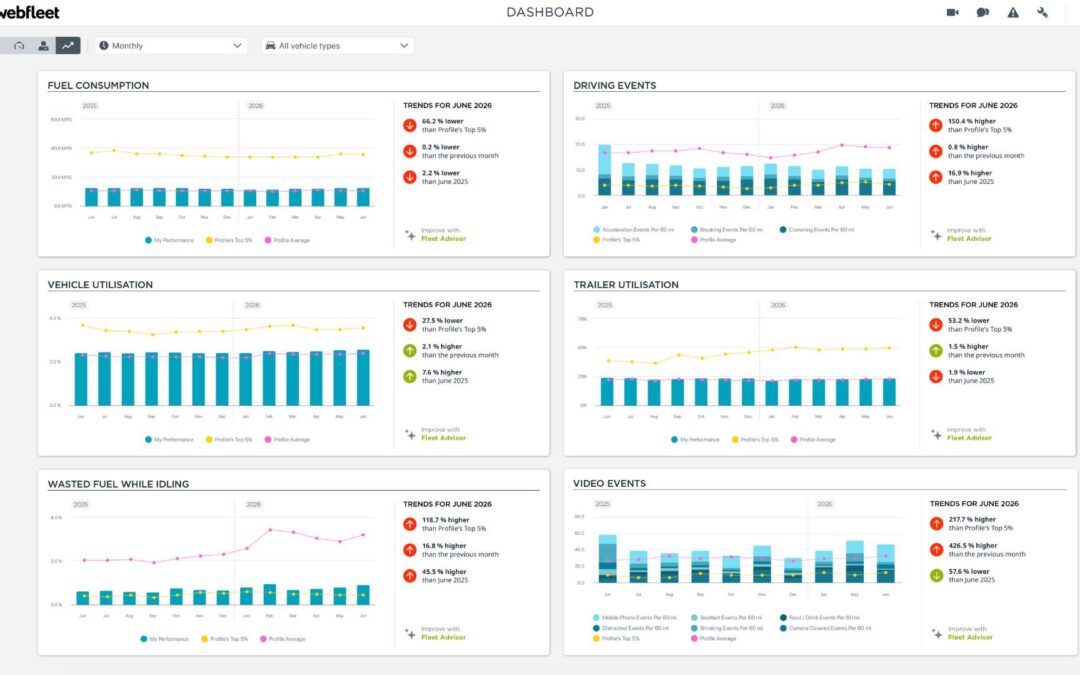
Task: Click the TRAILER UTILISATION card title
Action: (x=626, y=284)
